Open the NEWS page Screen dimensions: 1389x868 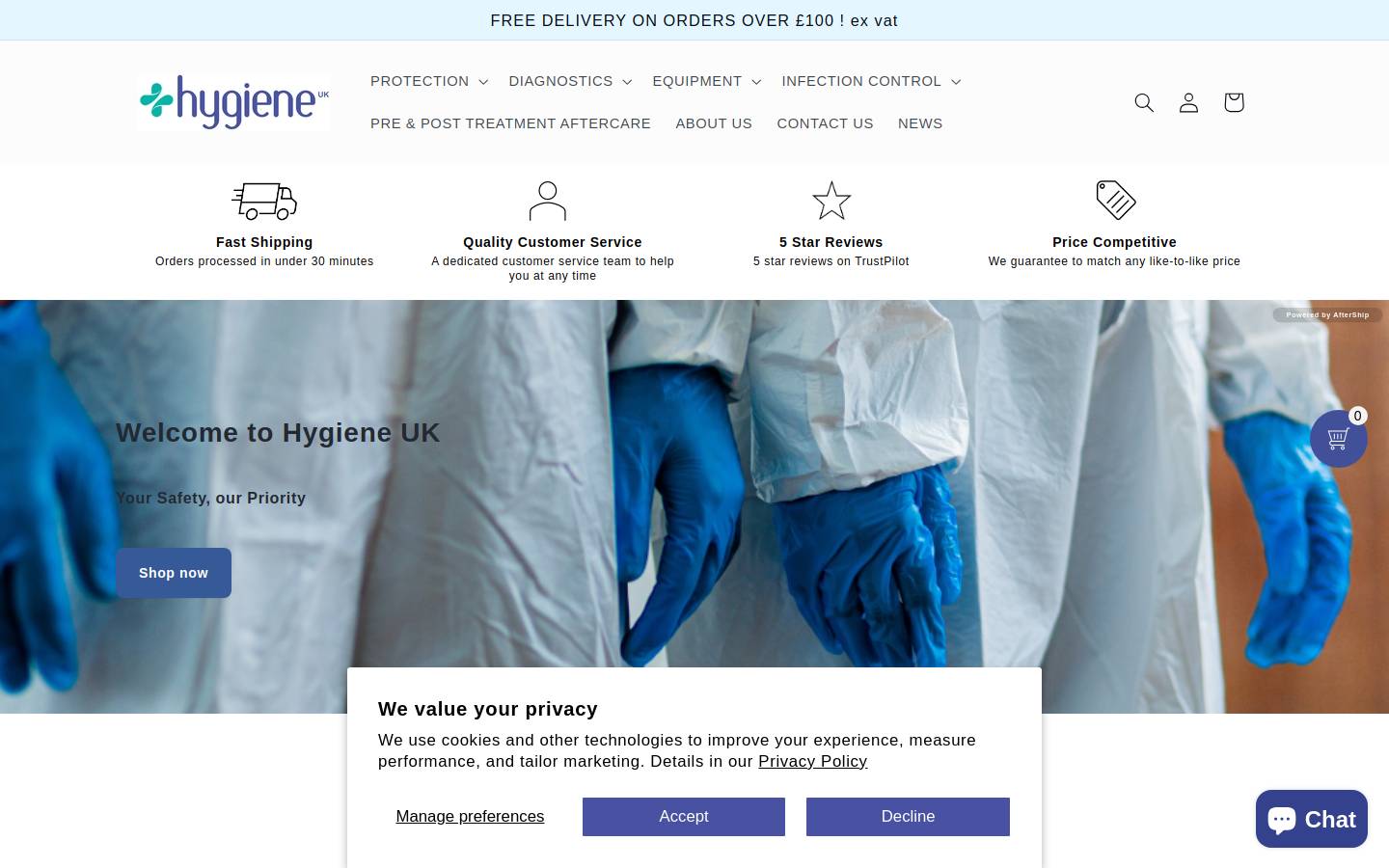coord(920,123)
